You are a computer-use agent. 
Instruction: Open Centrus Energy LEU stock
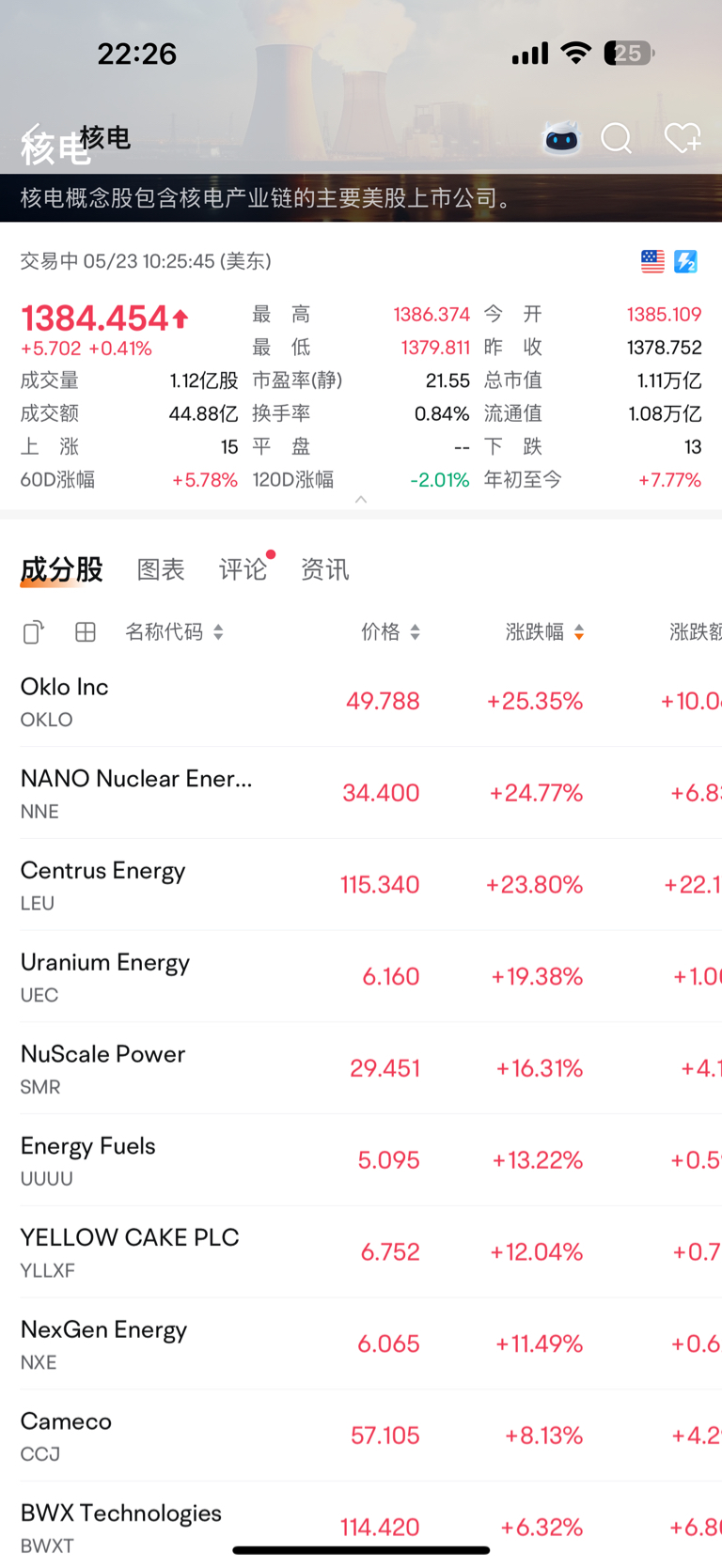click(361, 885)
